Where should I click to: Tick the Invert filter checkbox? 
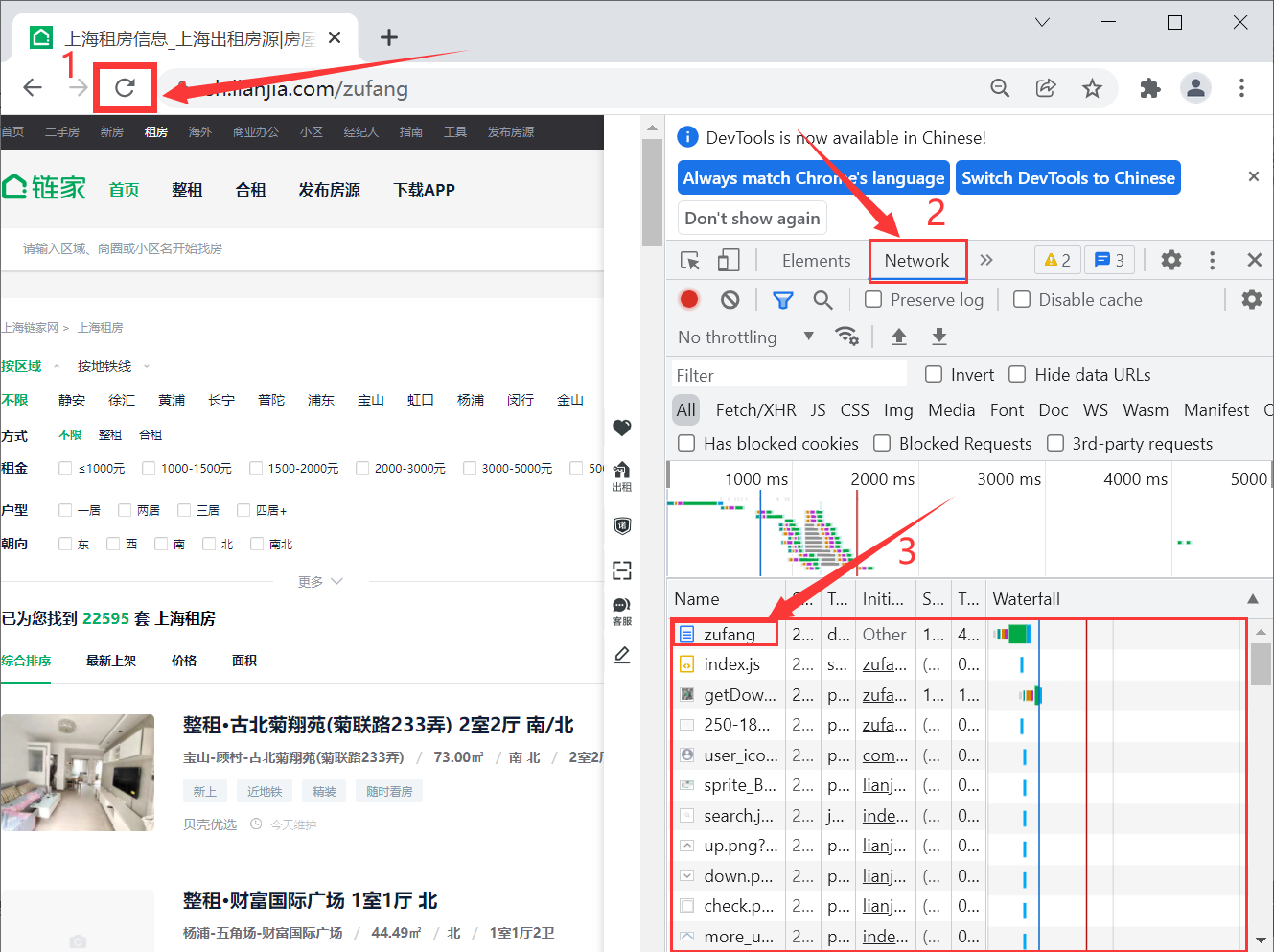[x=934, y=374]
